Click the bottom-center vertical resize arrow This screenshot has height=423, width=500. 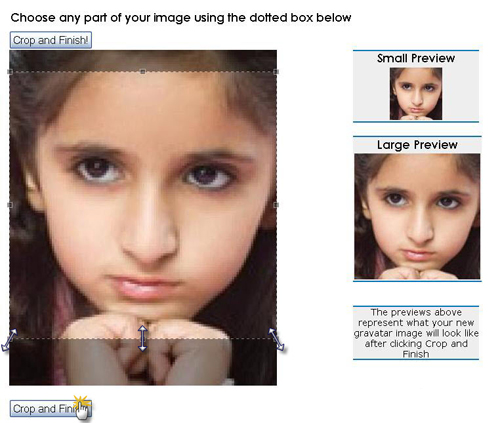click(143, 338)
